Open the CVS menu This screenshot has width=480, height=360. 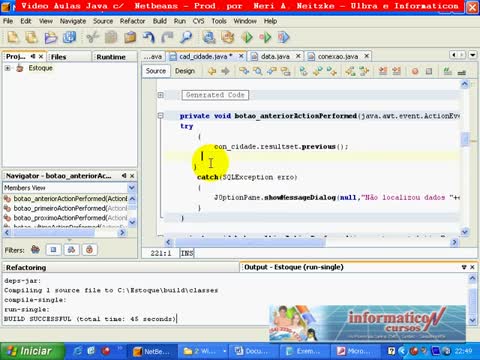pyautogui.click(x=198, y=21)
